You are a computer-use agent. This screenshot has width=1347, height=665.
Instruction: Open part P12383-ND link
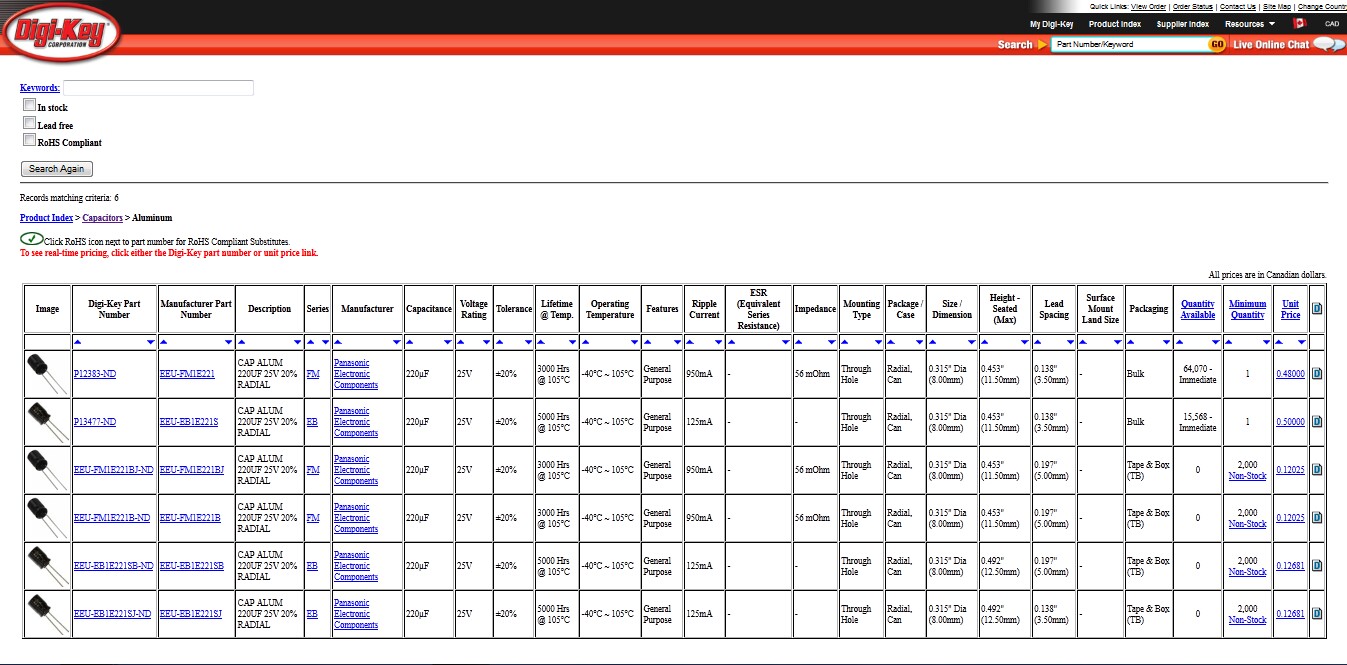[95, 374]
